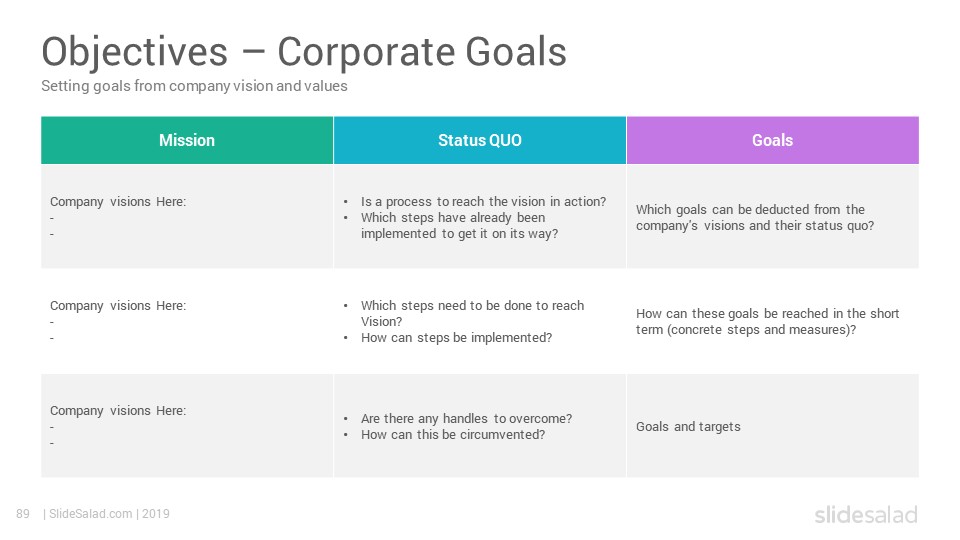Select text Which goals can be deducted
The width and height of the screenshot is (960, 540).
755,217
